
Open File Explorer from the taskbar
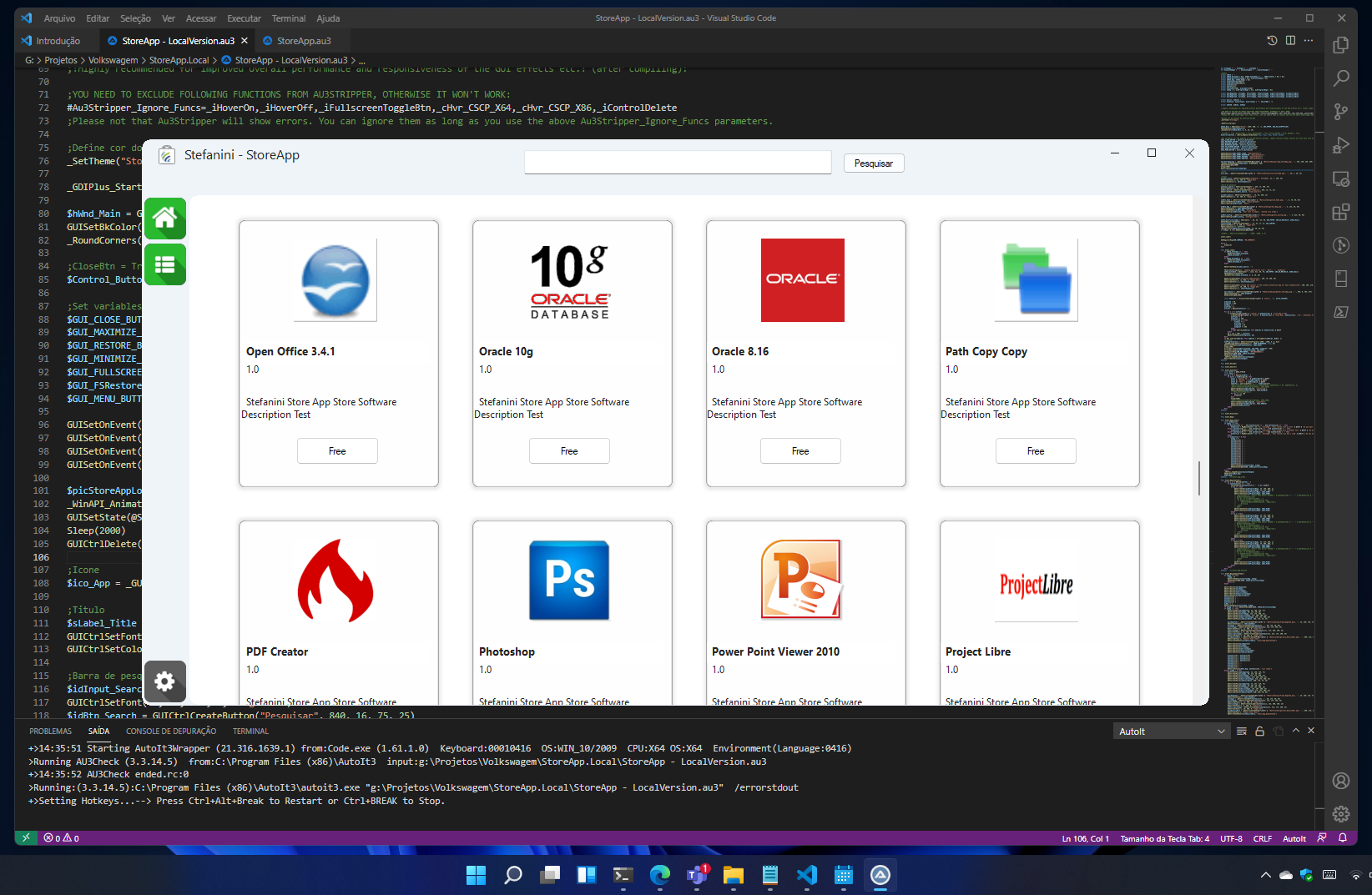[734, 875]
